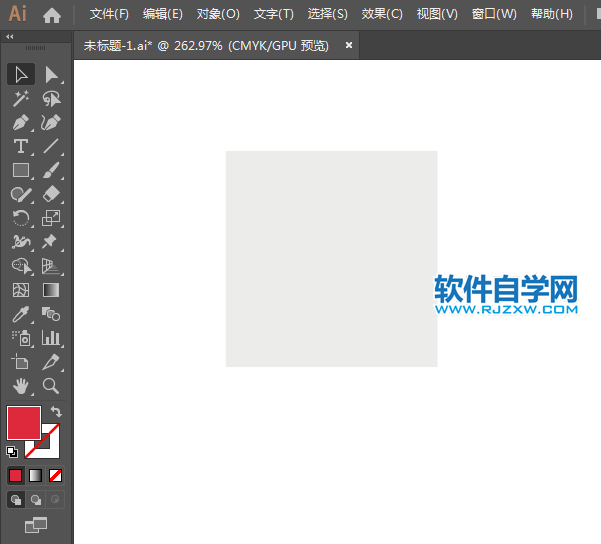Click the gray square on the canvas
601x544 pixels.
pyautogui.click(x=332, y=259)
